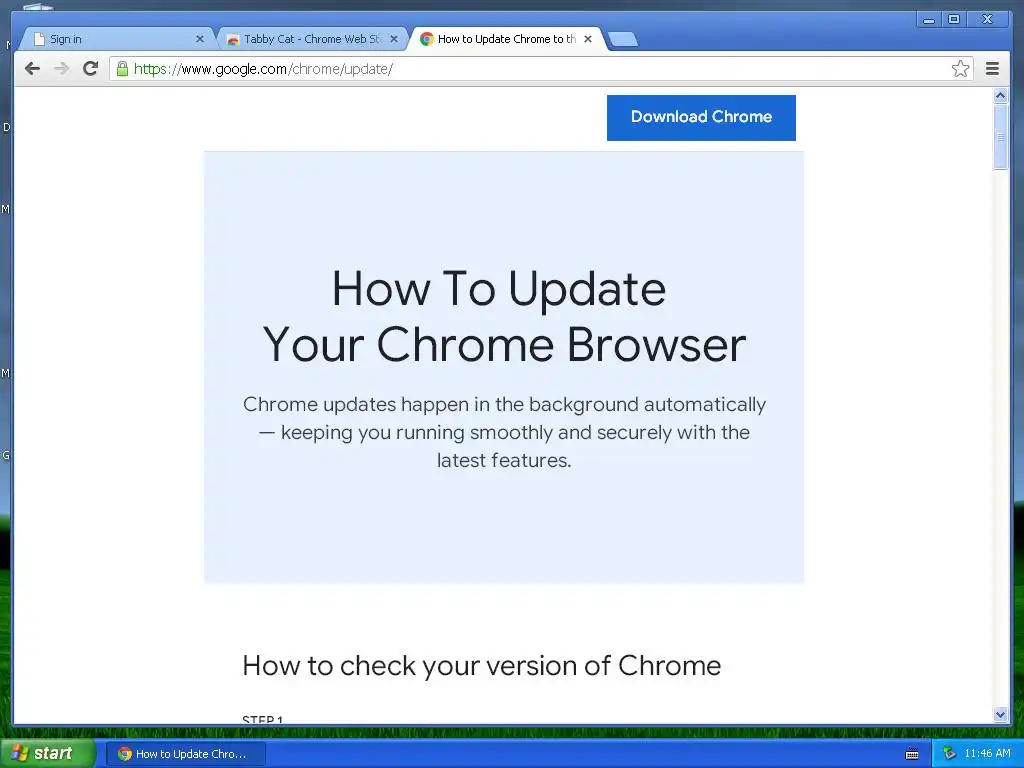Close the How to Update Chrome tab
This screenshot has width=1024, height=768.
click(x=588, y=39)
